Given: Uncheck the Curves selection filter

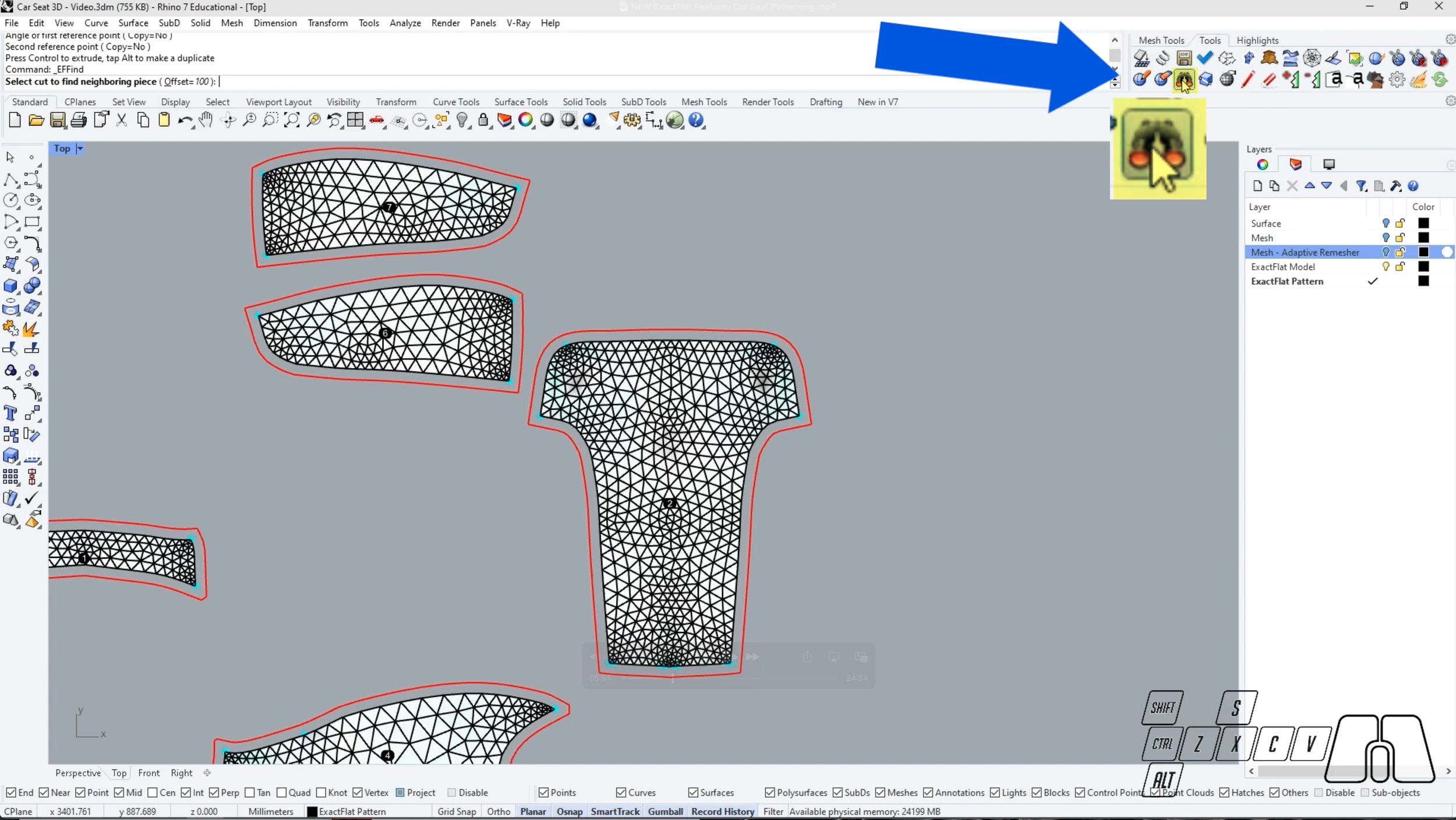Looking at the screenshot, I should pos(621,793).
